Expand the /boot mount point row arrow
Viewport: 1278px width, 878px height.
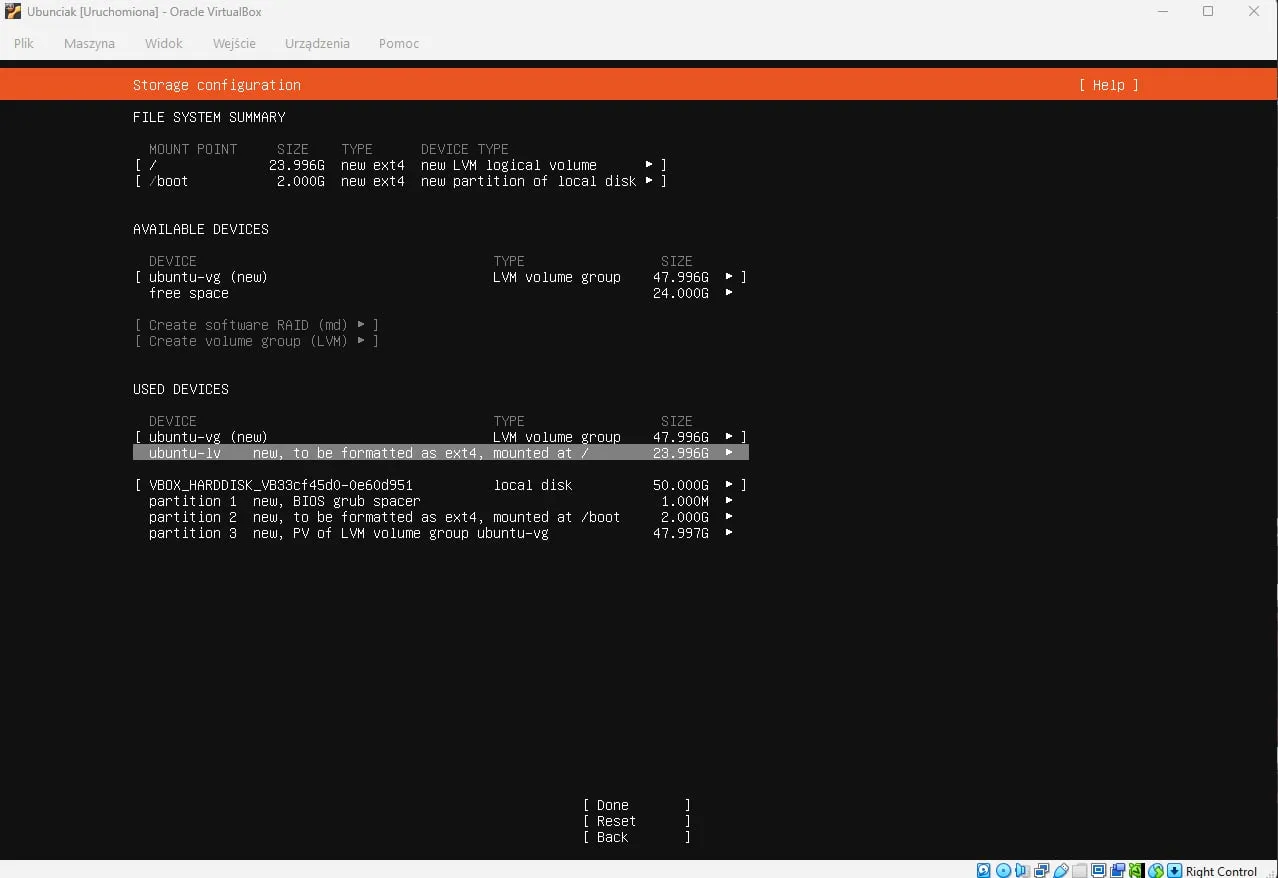(x=649, y=181)
